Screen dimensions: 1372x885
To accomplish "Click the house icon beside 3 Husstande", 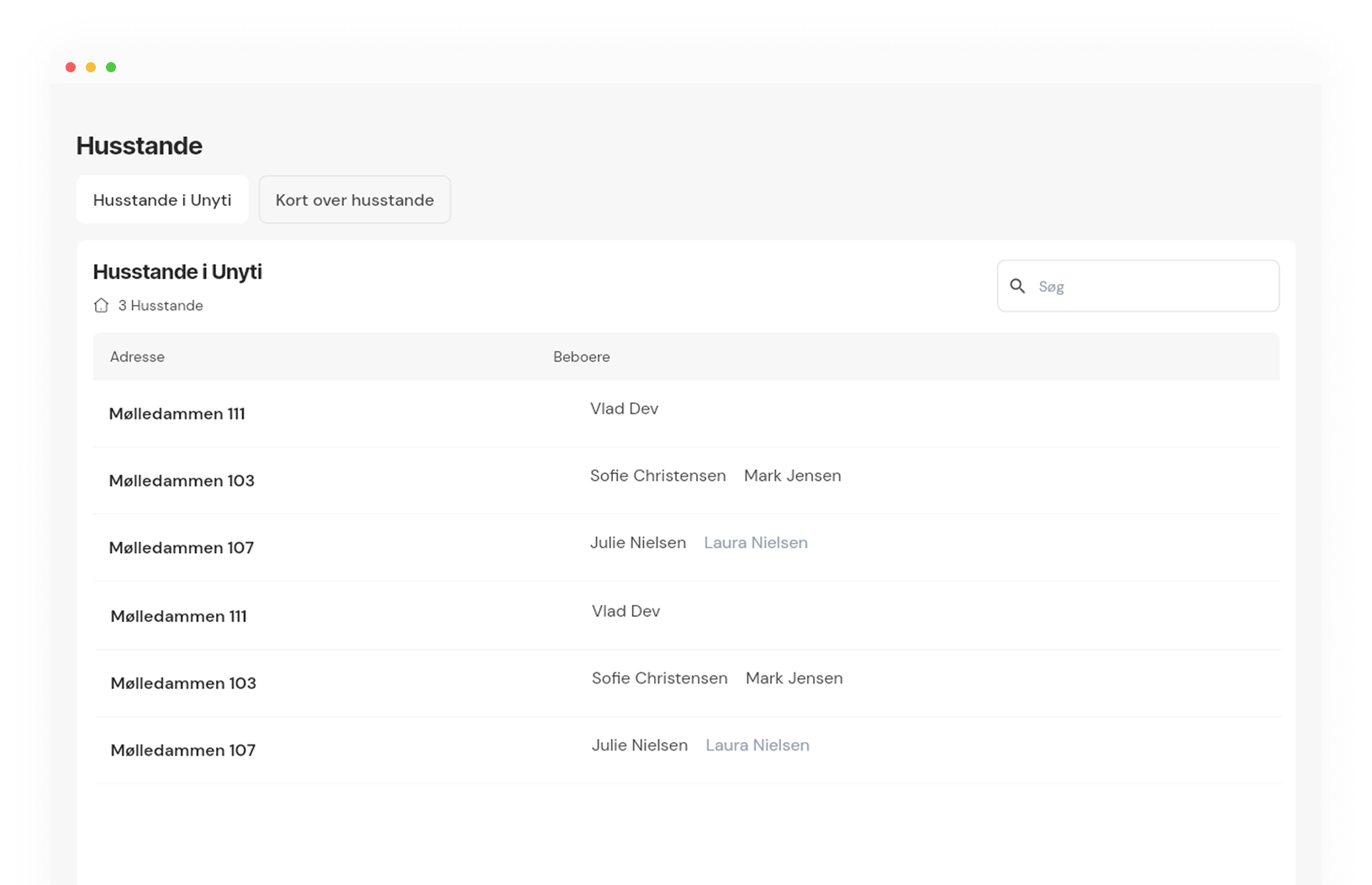I will point(101,305).
